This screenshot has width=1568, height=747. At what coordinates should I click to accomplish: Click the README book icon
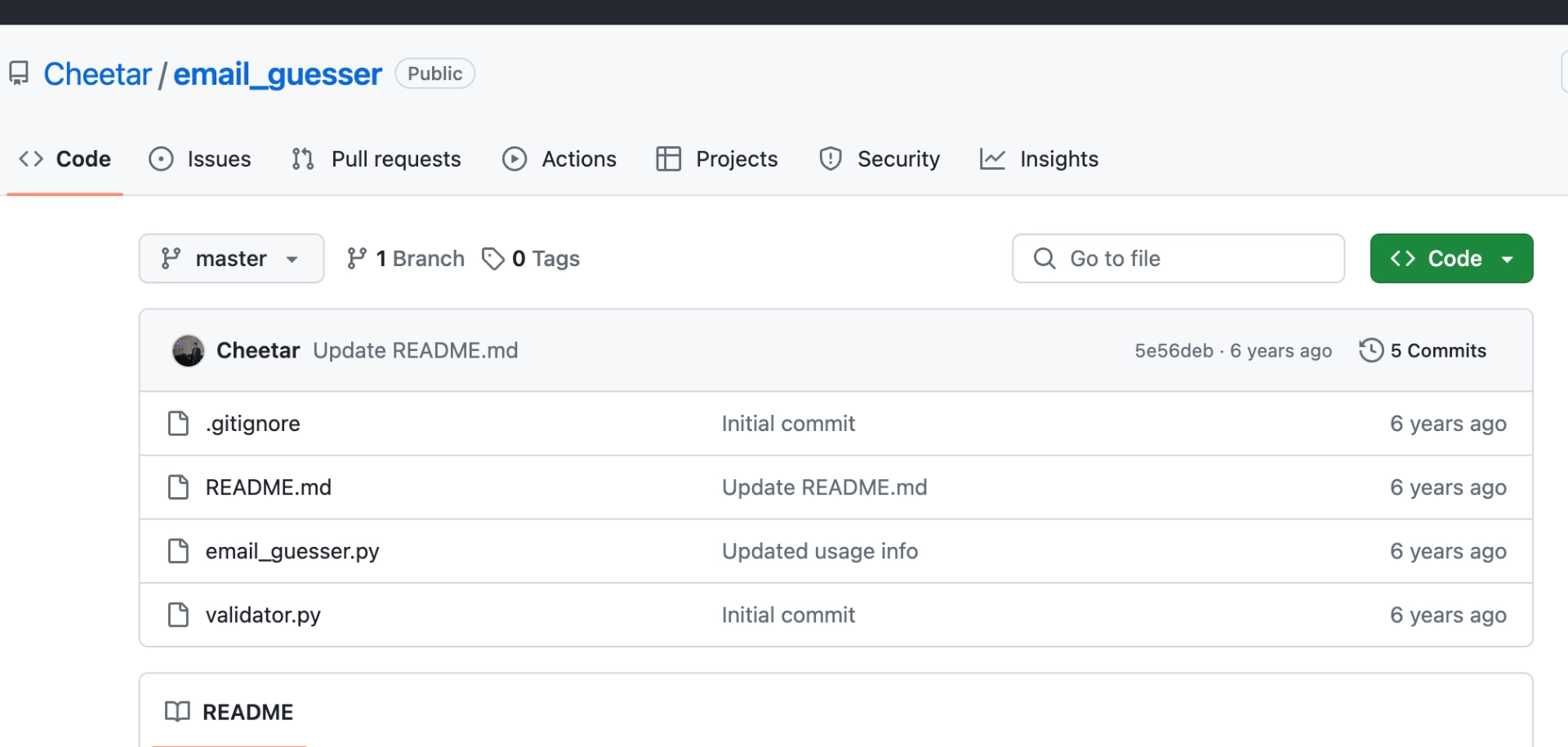177,712
